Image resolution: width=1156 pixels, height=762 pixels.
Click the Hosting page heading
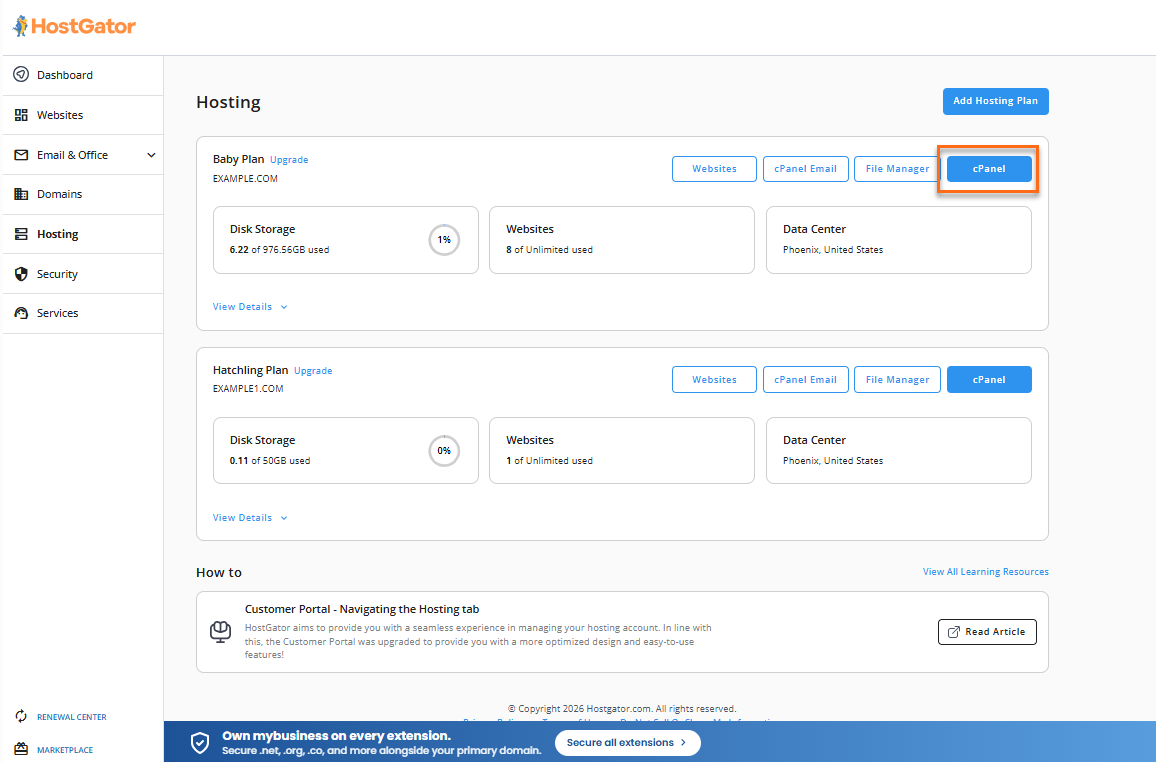pos(229,102)
